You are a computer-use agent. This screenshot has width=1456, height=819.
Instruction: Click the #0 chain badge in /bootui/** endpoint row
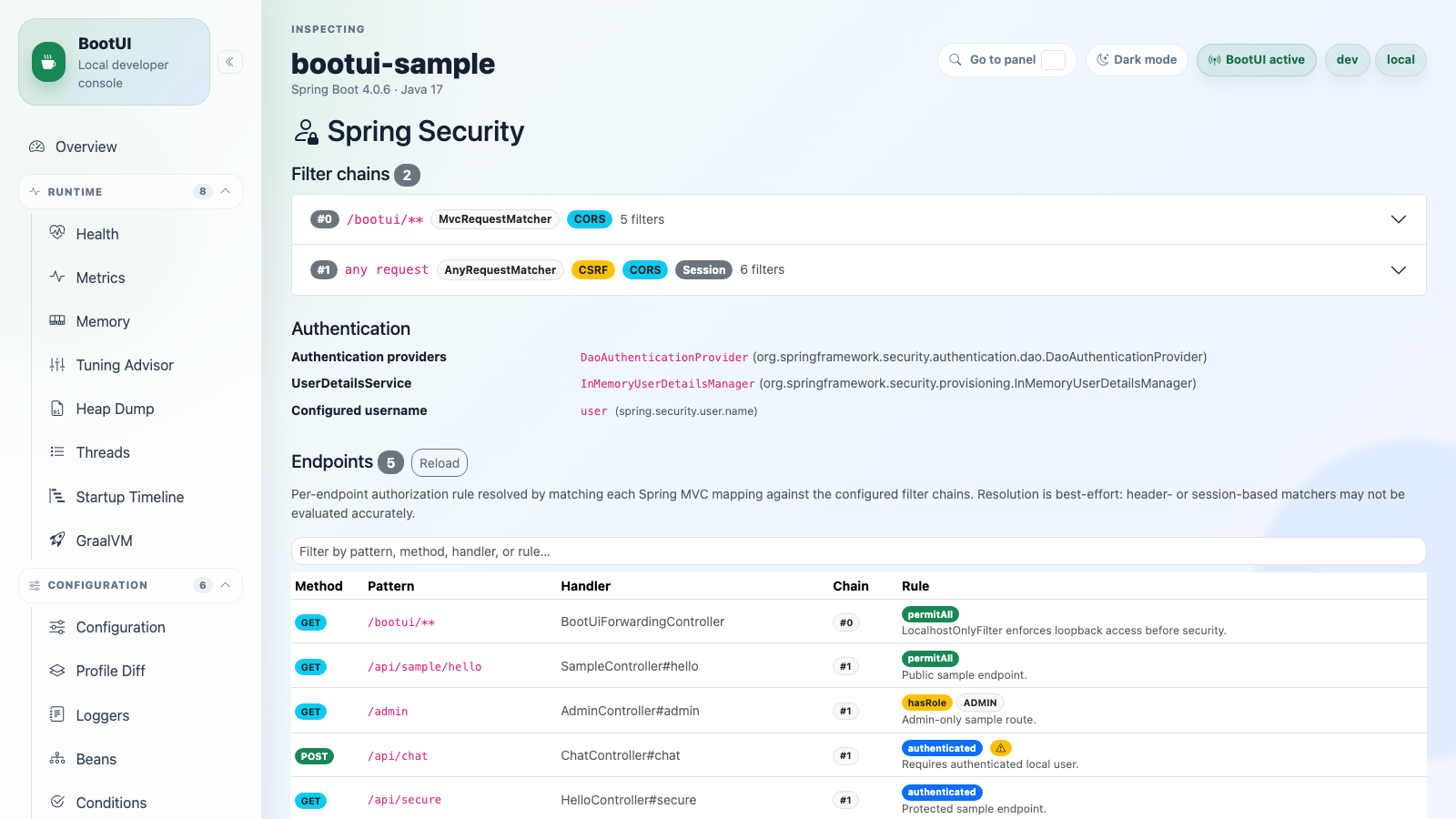coord(846,622)
